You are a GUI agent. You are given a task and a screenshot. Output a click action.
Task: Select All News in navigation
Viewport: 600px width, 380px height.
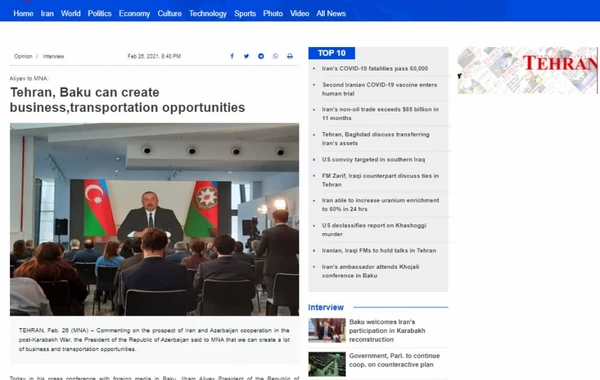pyautogui.click(x=331, y=13)
